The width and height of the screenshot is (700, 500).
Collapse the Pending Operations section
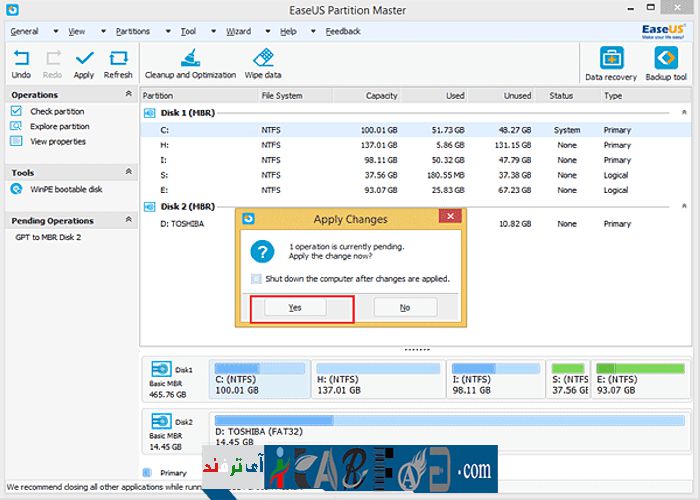pyautogui.click(x=128, y=221)
